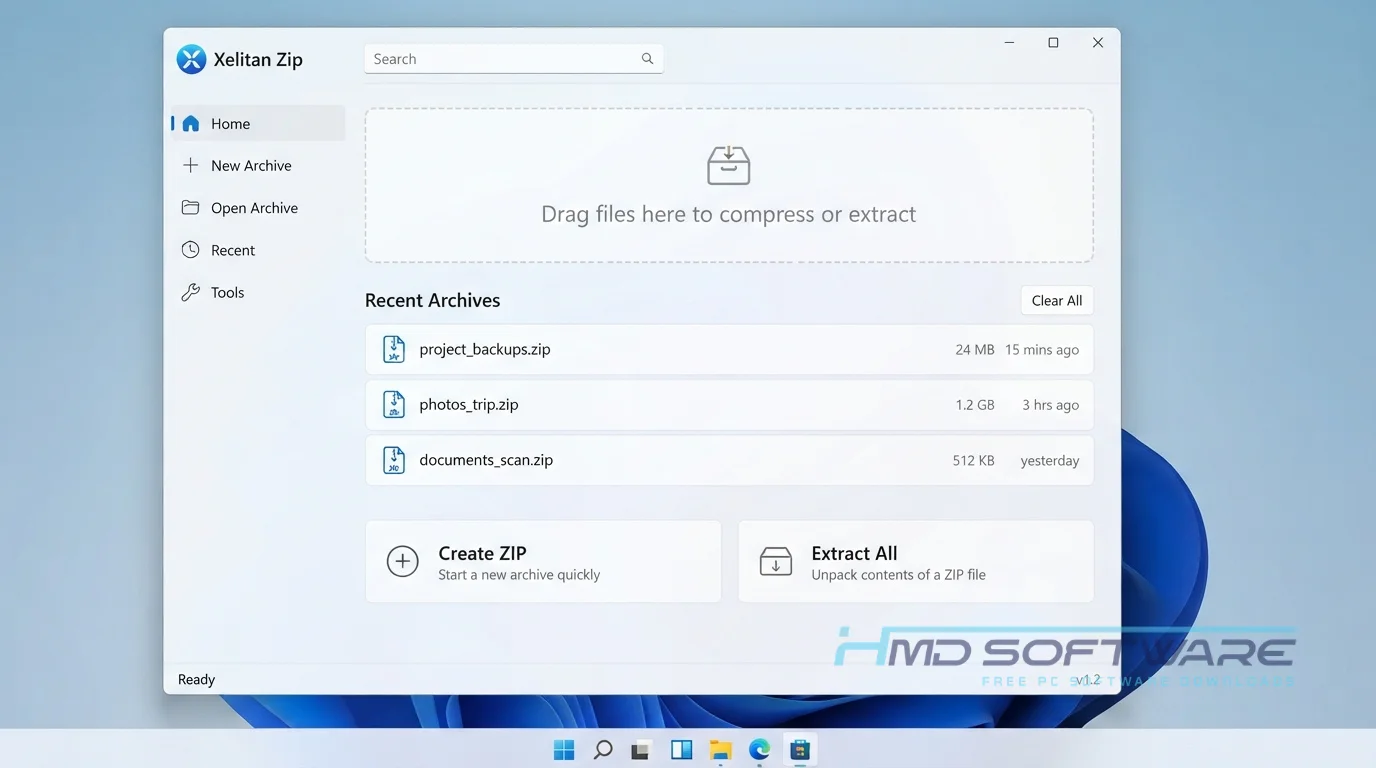Go to Home in the sidebar

tap(258, 124)
